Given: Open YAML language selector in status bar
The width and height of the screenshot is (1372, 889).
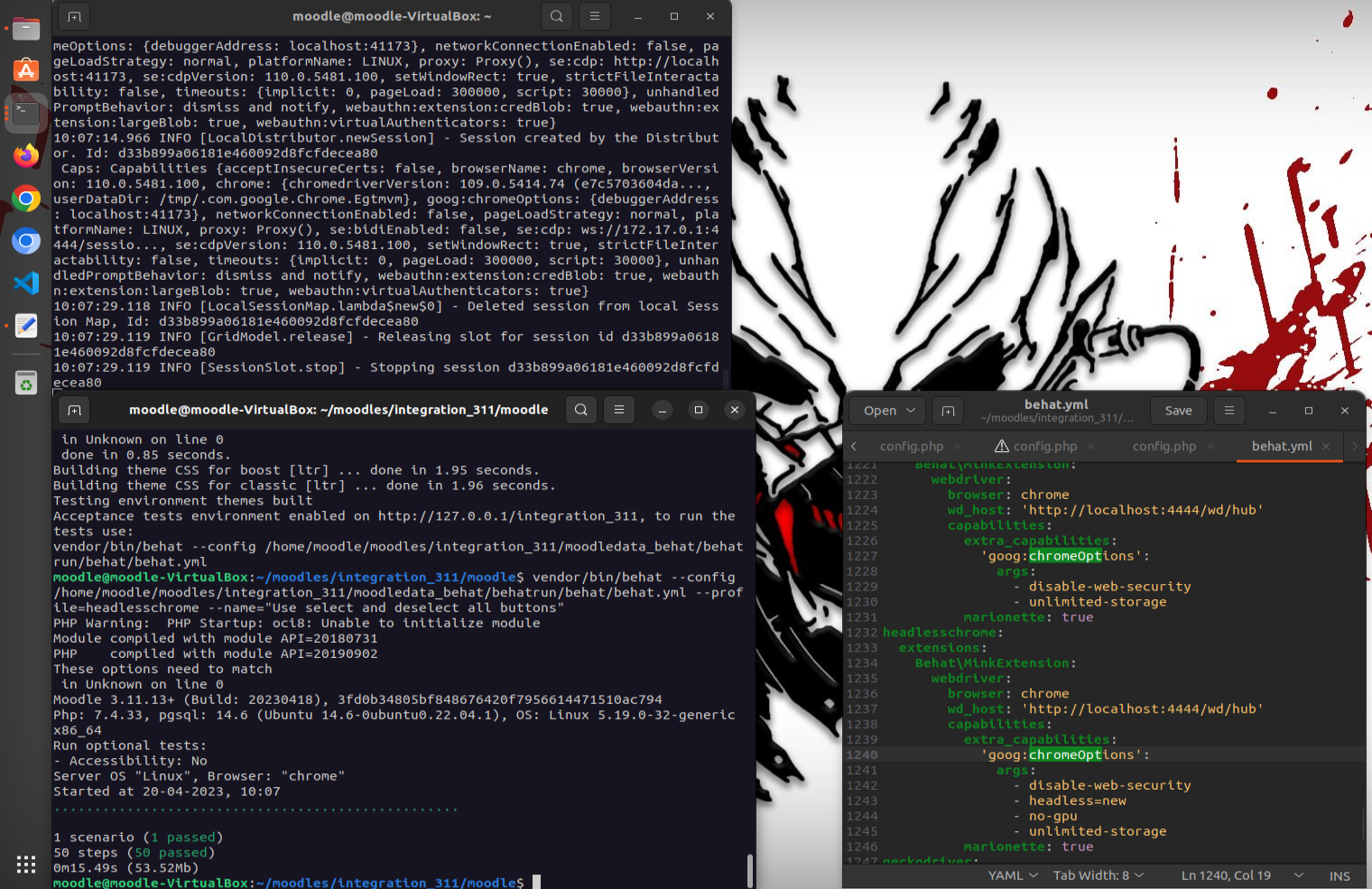Looking at the screenshot, I should click(1013, 875).
